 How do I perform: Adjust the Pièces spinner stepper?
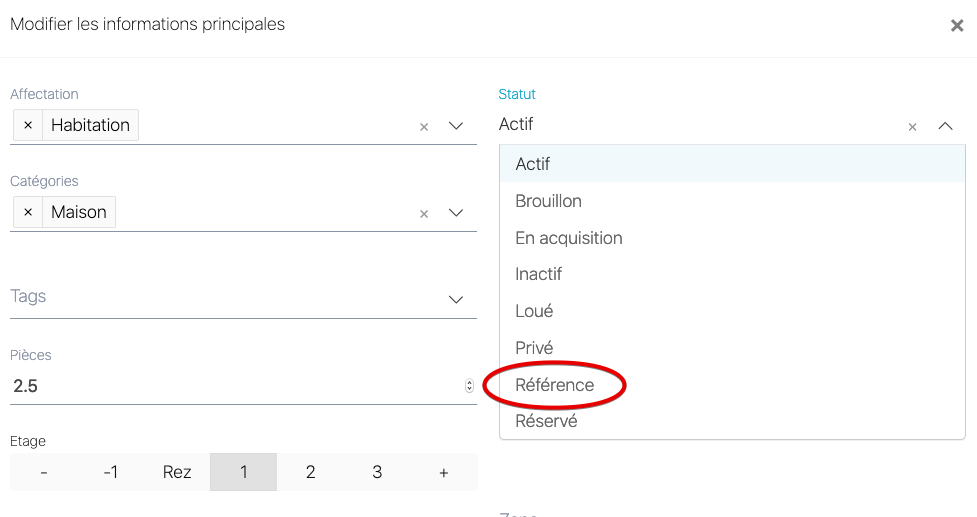[470, 386]
